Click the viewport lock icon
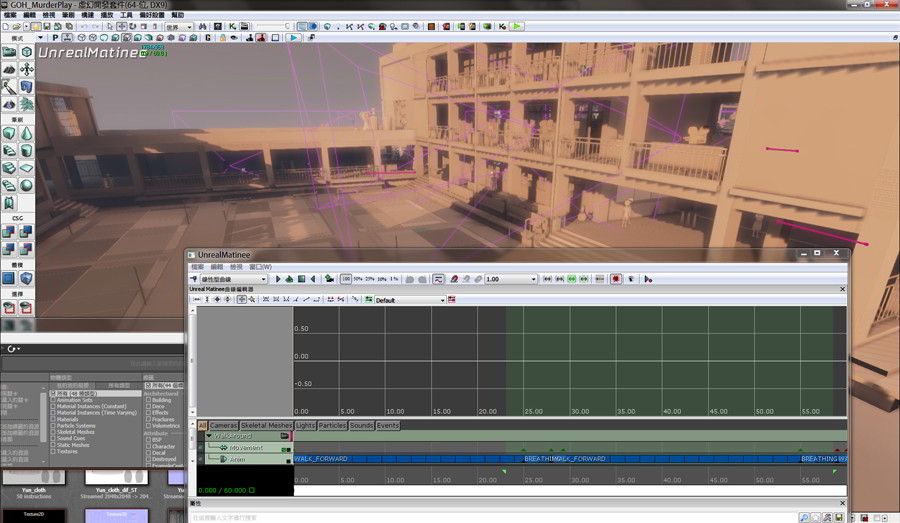The height and width of the screenshot is (523, 900). [222, 38]
